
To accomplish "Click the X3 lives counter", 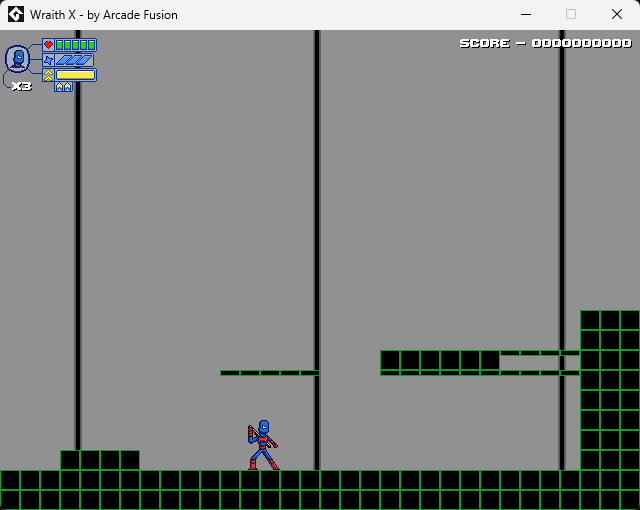I will 21,86.
